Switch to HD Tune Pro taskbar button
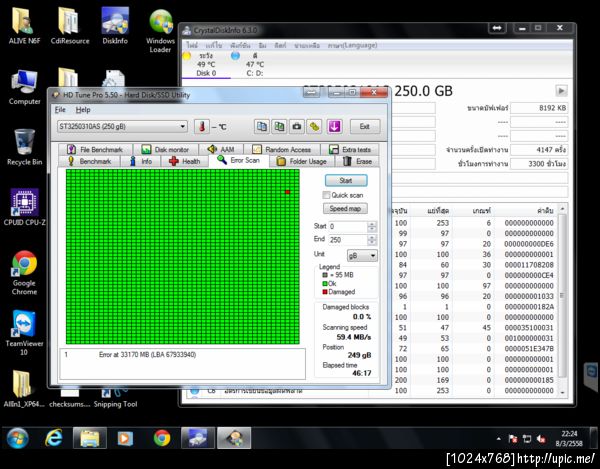 point(234,438)
